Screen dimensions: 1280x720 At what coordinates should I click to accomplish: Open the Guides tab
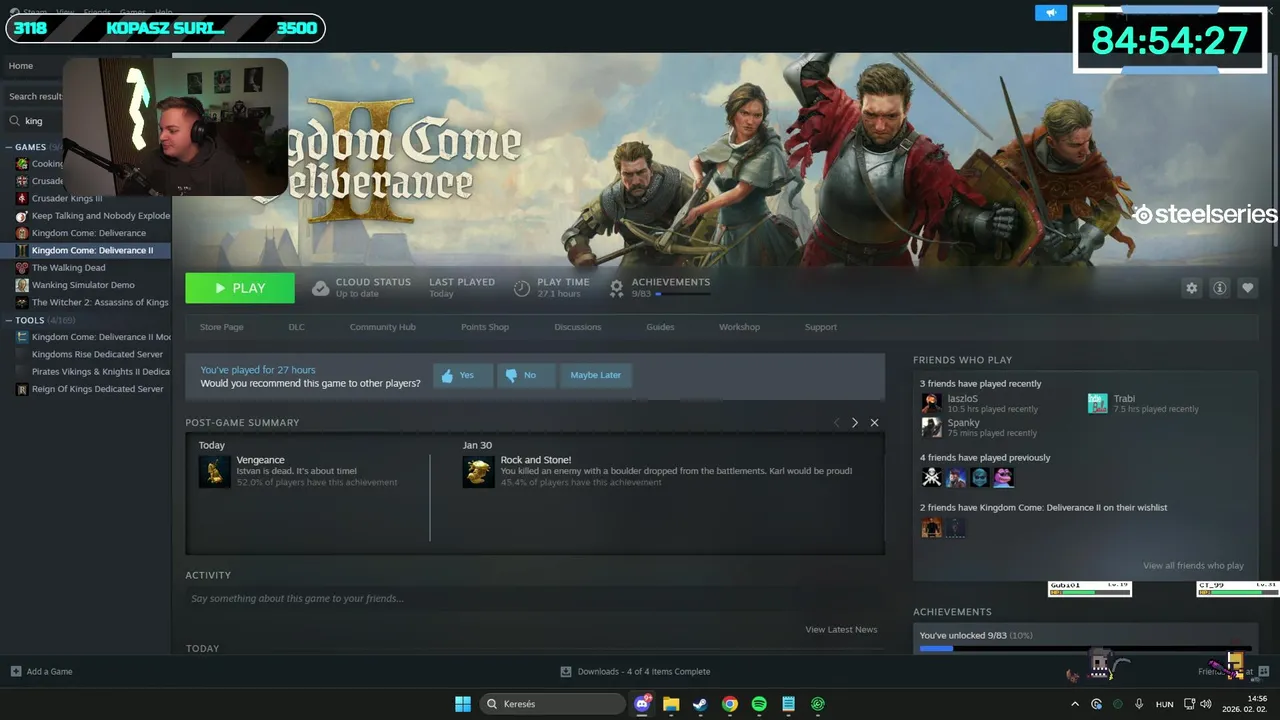click(x=660, y=327)
